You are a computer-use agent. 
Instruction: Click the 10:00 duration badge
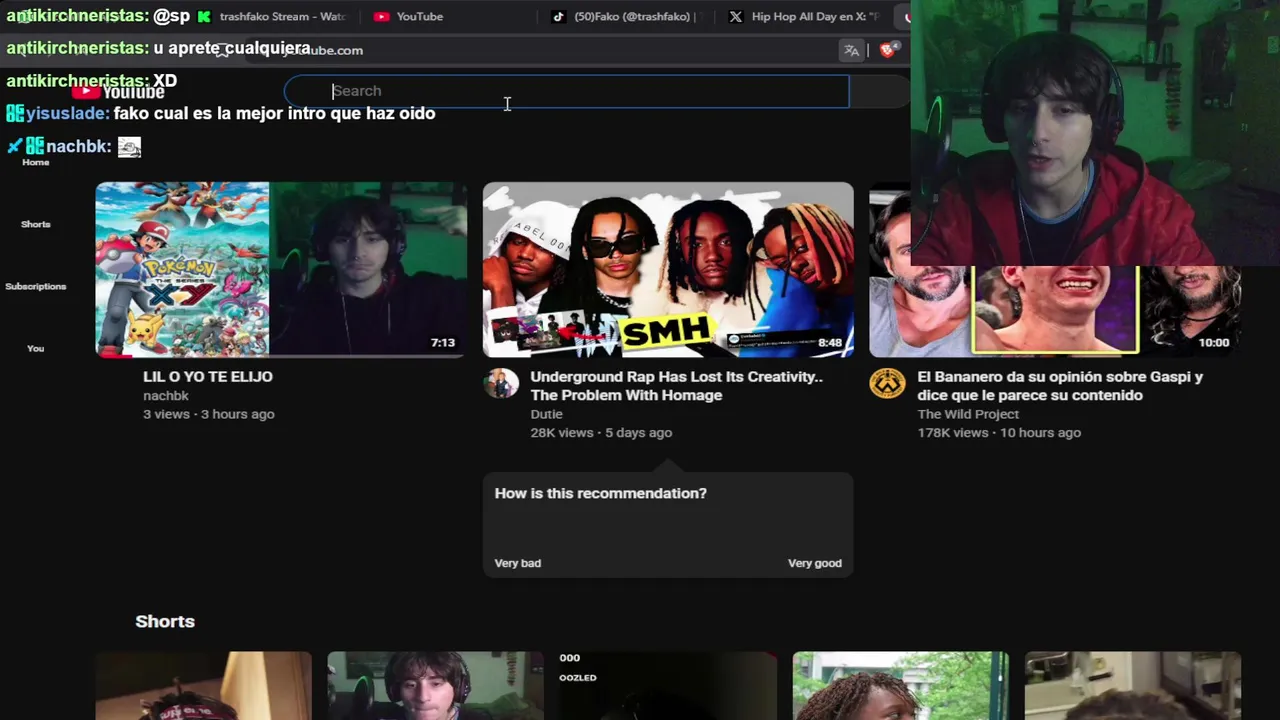[x=1214, y=343]
